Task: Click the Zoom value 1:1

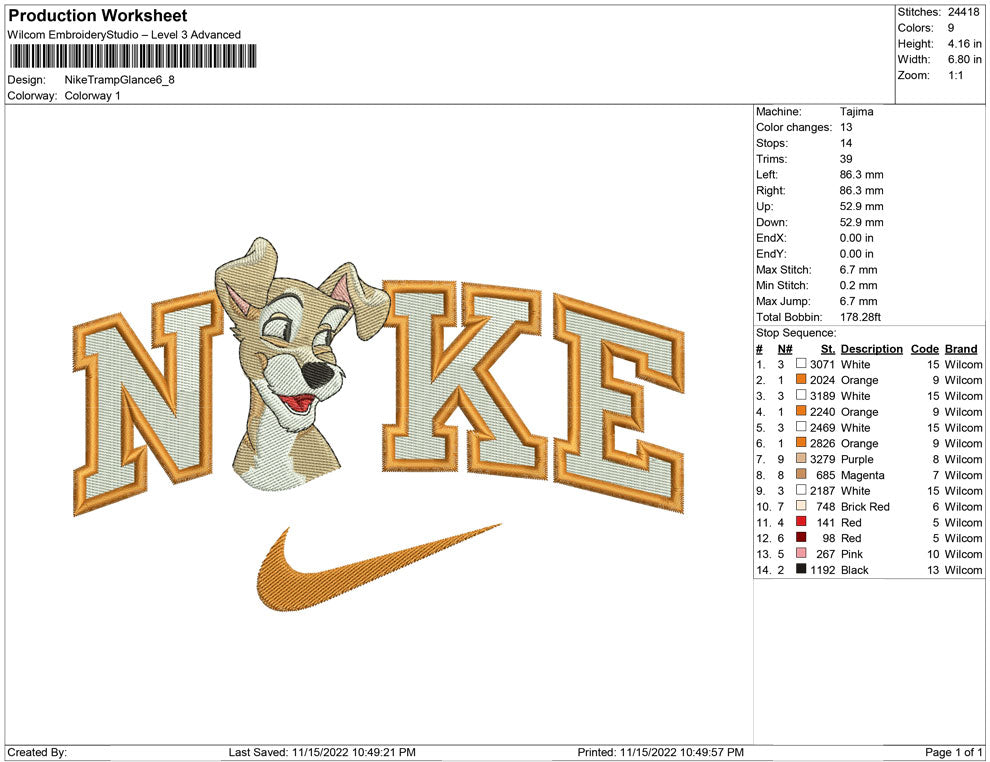Action: 955,75
